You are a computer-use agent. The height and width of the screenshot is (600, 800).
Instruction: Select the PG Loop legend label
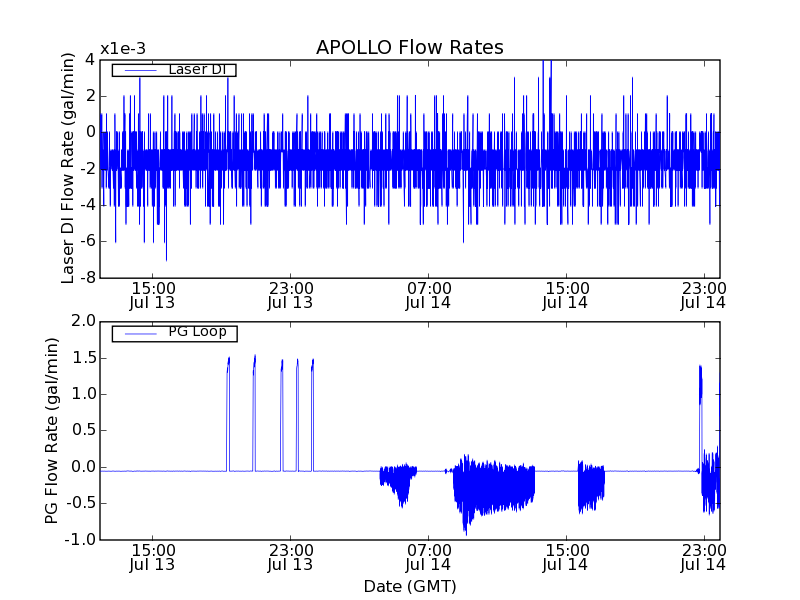coord(197,332)
